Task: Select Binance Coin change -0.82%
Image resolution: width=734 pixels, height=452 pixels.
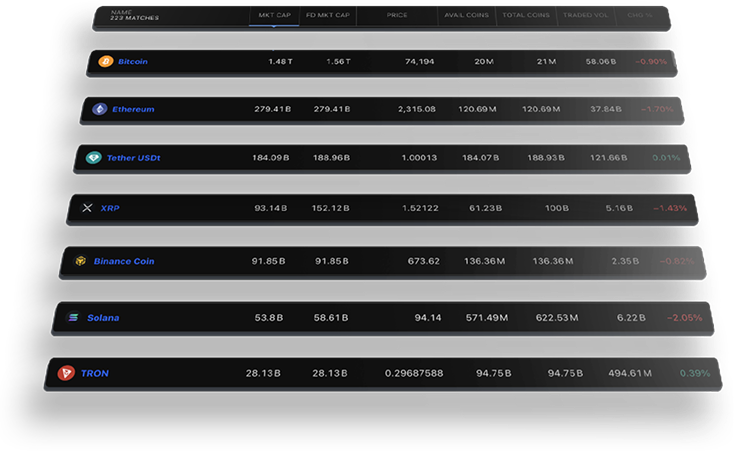Action: pyautogui.click(x=677, y=261)
